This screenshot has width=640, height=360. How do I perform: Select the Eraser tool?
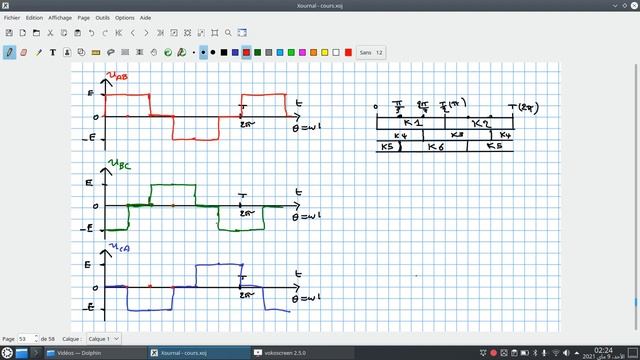[24, 52]
